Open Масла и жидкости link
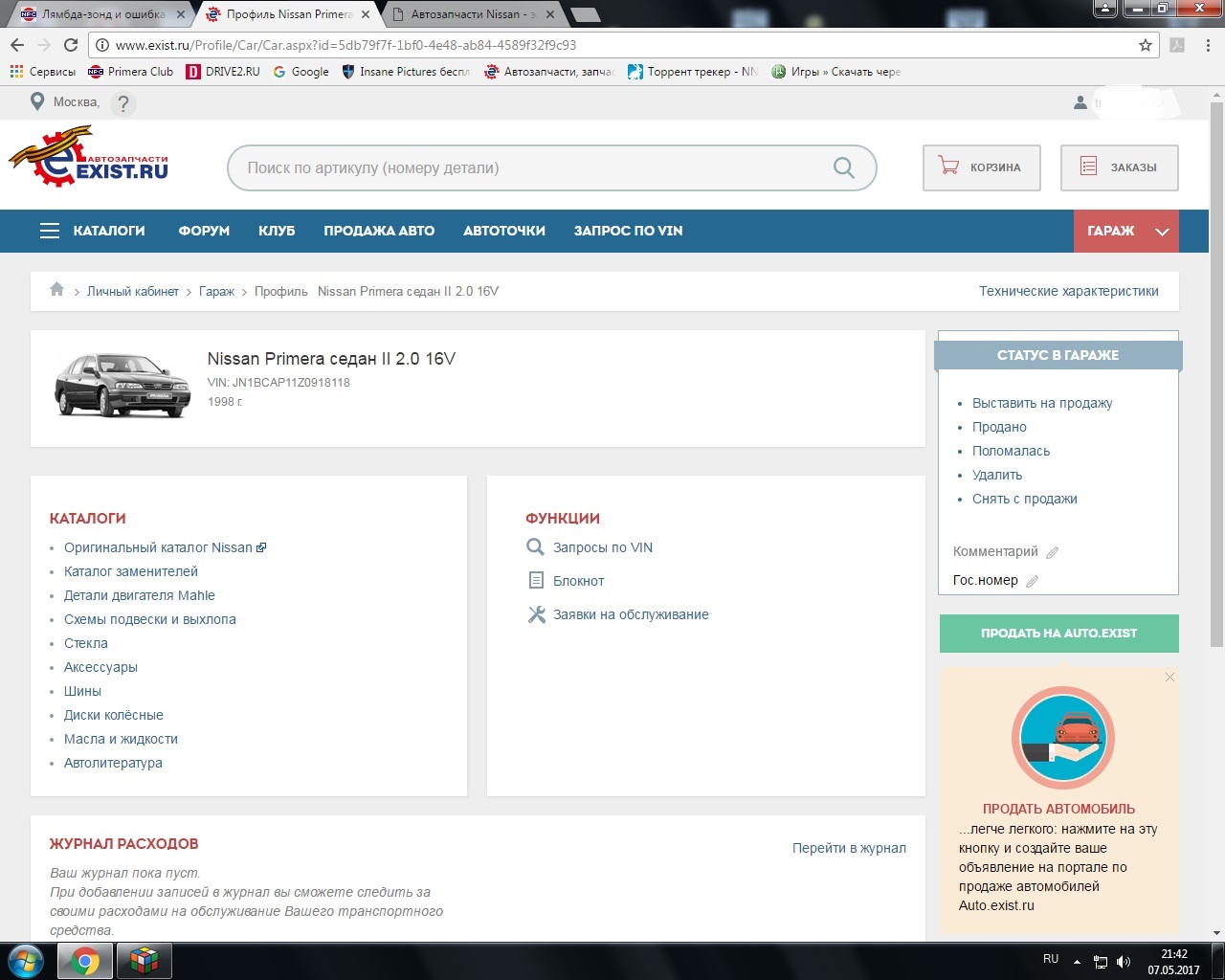 tap(121, 739)
